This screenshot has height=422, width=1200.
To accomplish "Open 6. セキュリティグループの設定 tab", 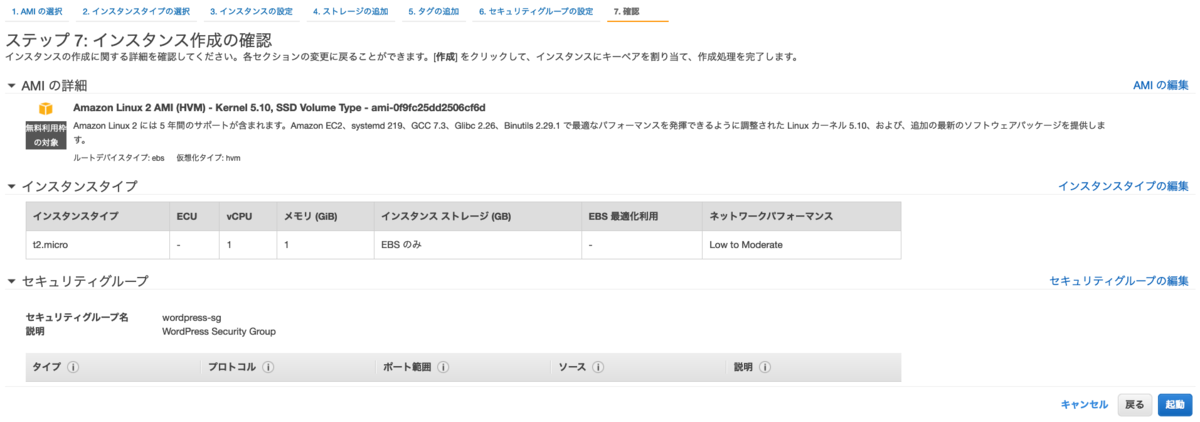I will 536,11.
